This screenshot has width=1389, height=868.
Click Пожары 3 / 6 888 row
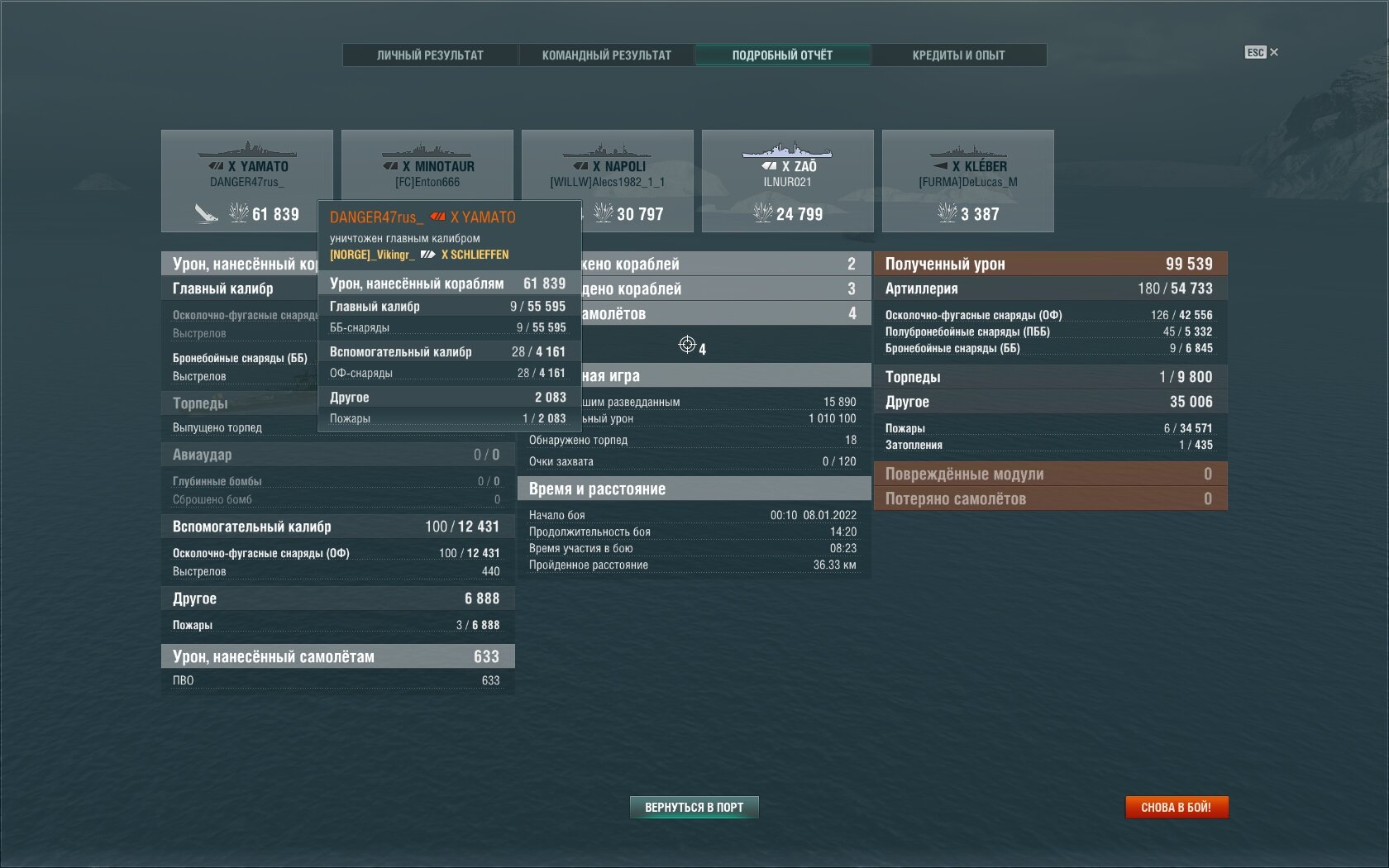[x=337, y=625]
